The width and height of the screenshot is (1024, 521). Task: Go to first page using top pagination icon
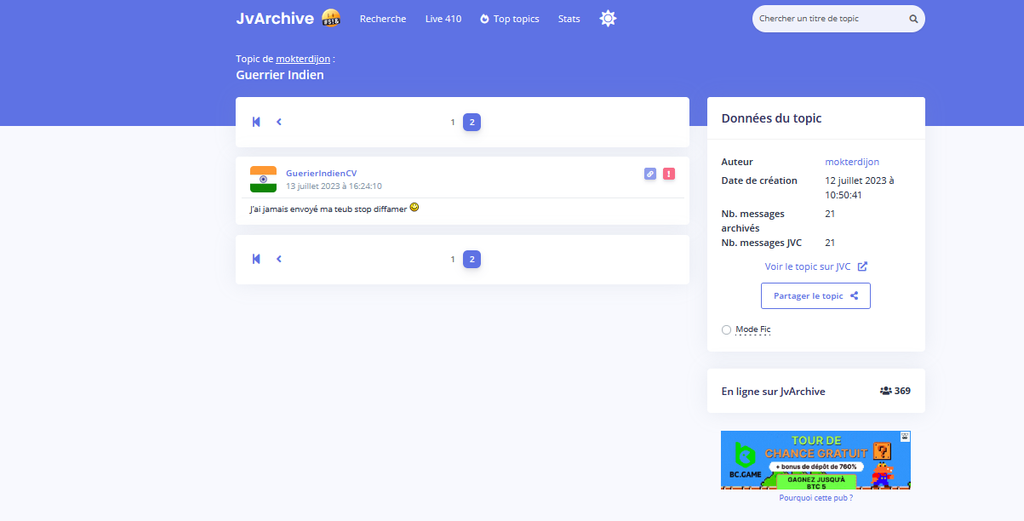pyautogui.click(x=256, y=122)
